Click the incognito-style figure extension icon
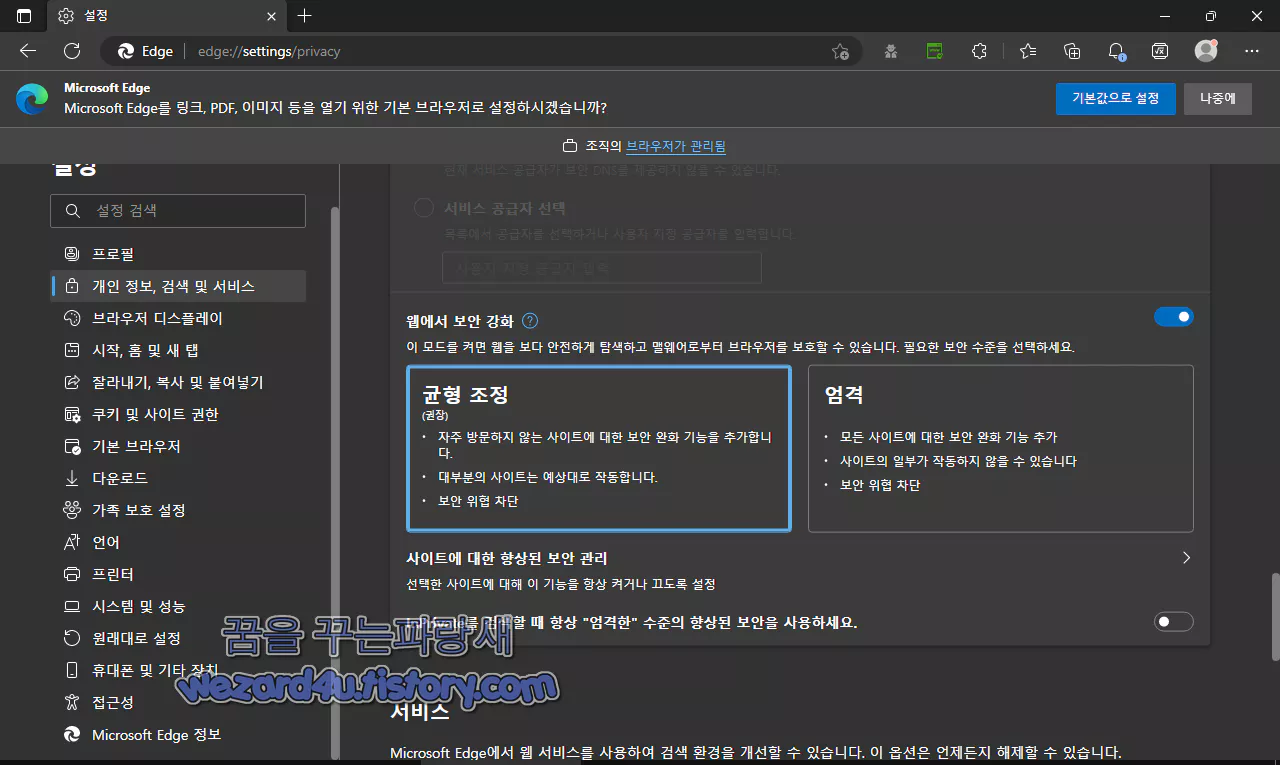The height and width of the screenshot is (765, 1280). coord(891,51)
